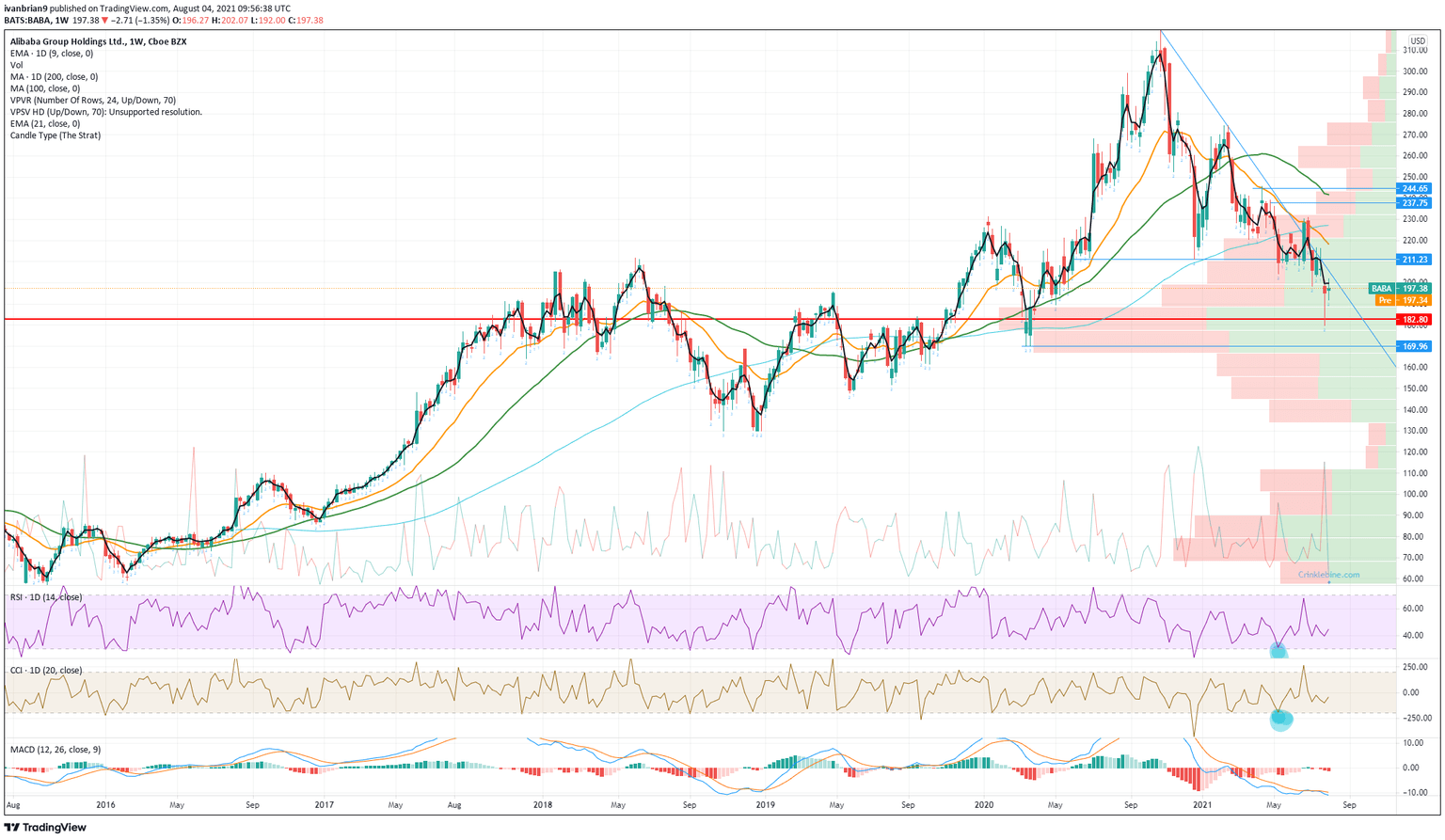The width and height of the screenshot is (1445, 840).
Task: Click the 40.00 tick on the RSI axis
Action: [x=1413, y=635]
